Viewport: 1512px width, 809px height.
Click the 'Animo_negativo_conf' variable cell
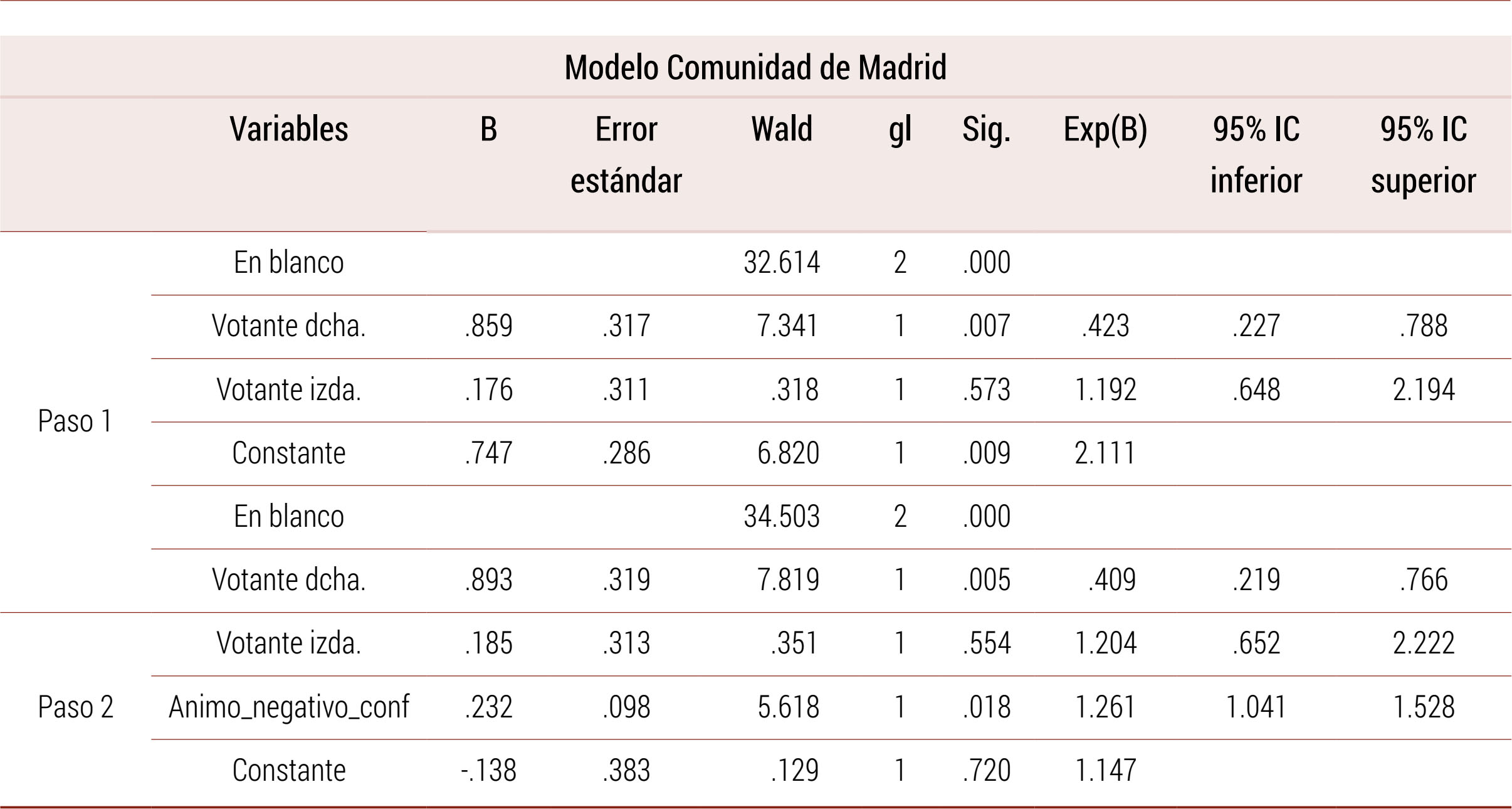pyautogui.click(x=289, y=707)
